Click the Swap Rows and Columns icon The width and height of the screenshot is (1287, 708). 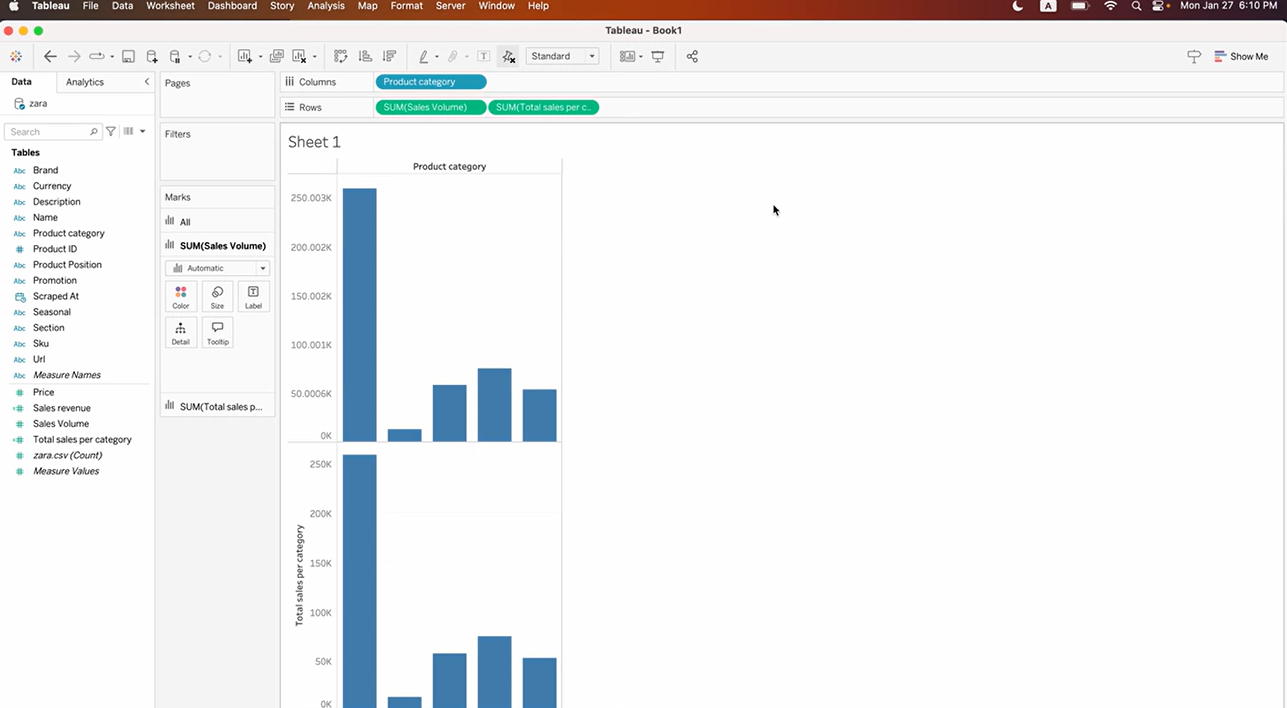341,57
